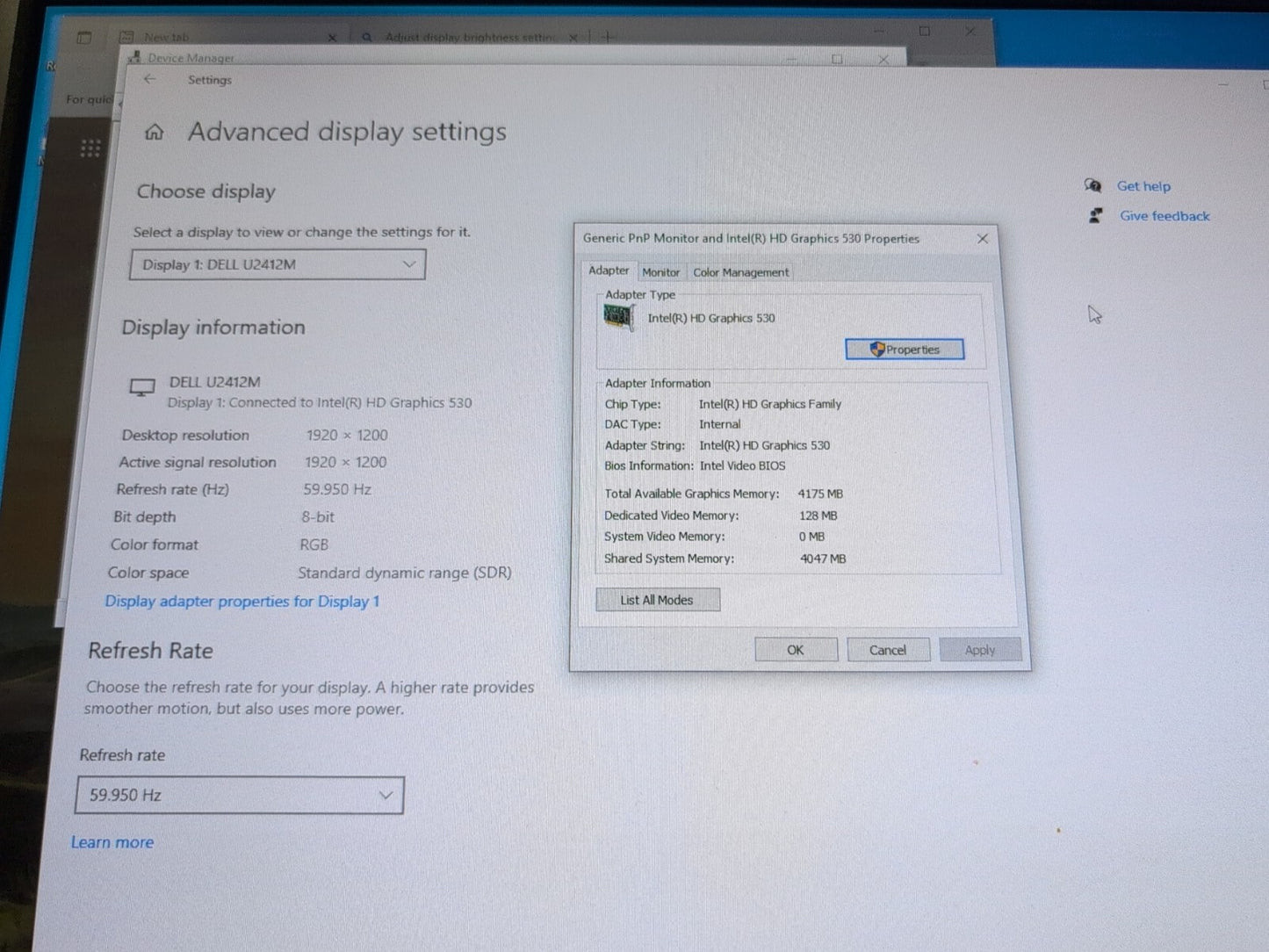Expand the 59.950 Hz refresh rate dropdown

click(239, 795)
